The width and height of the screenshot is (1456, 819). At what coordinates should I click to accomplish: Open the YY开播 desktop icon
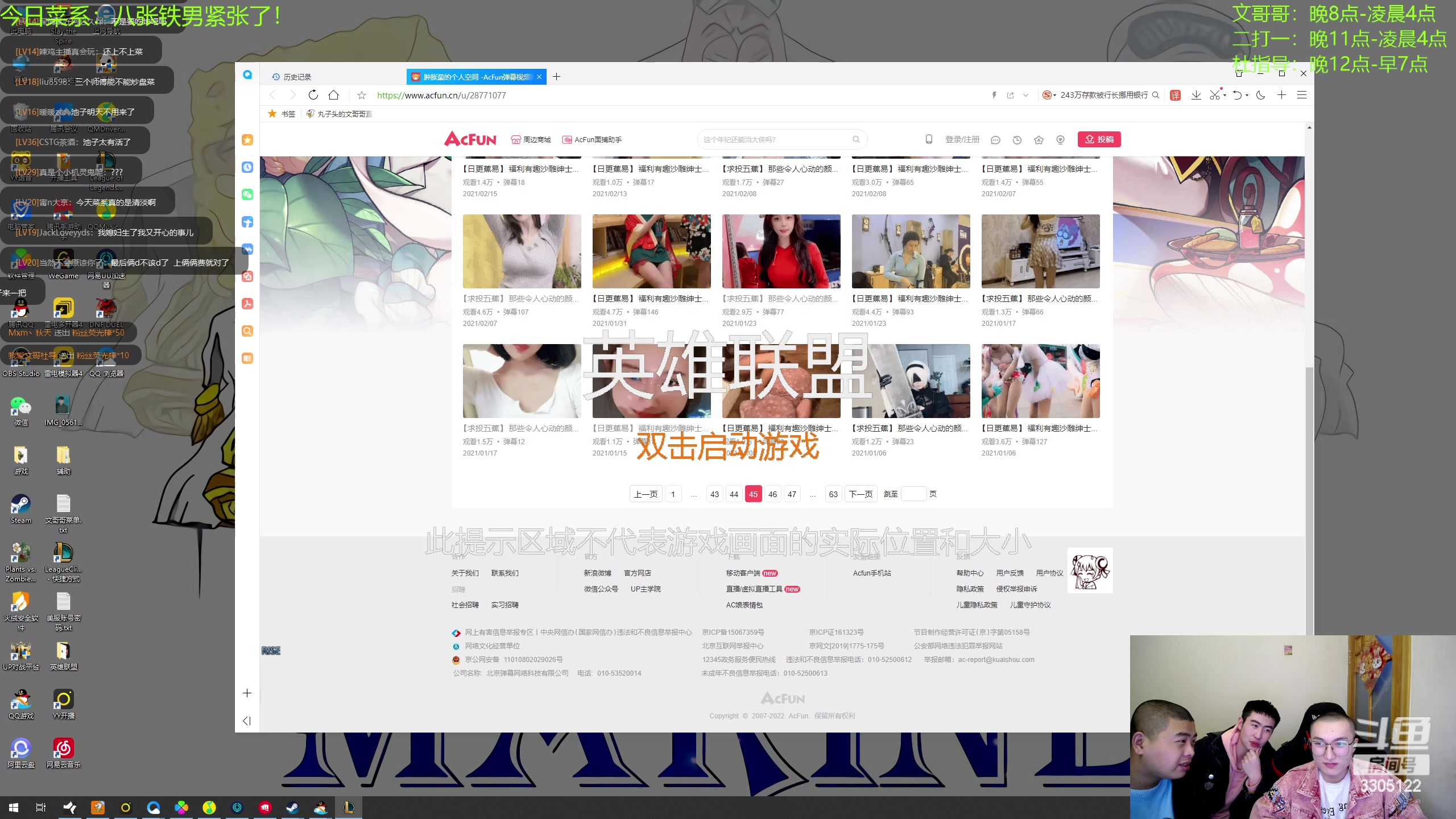(64, 704)
